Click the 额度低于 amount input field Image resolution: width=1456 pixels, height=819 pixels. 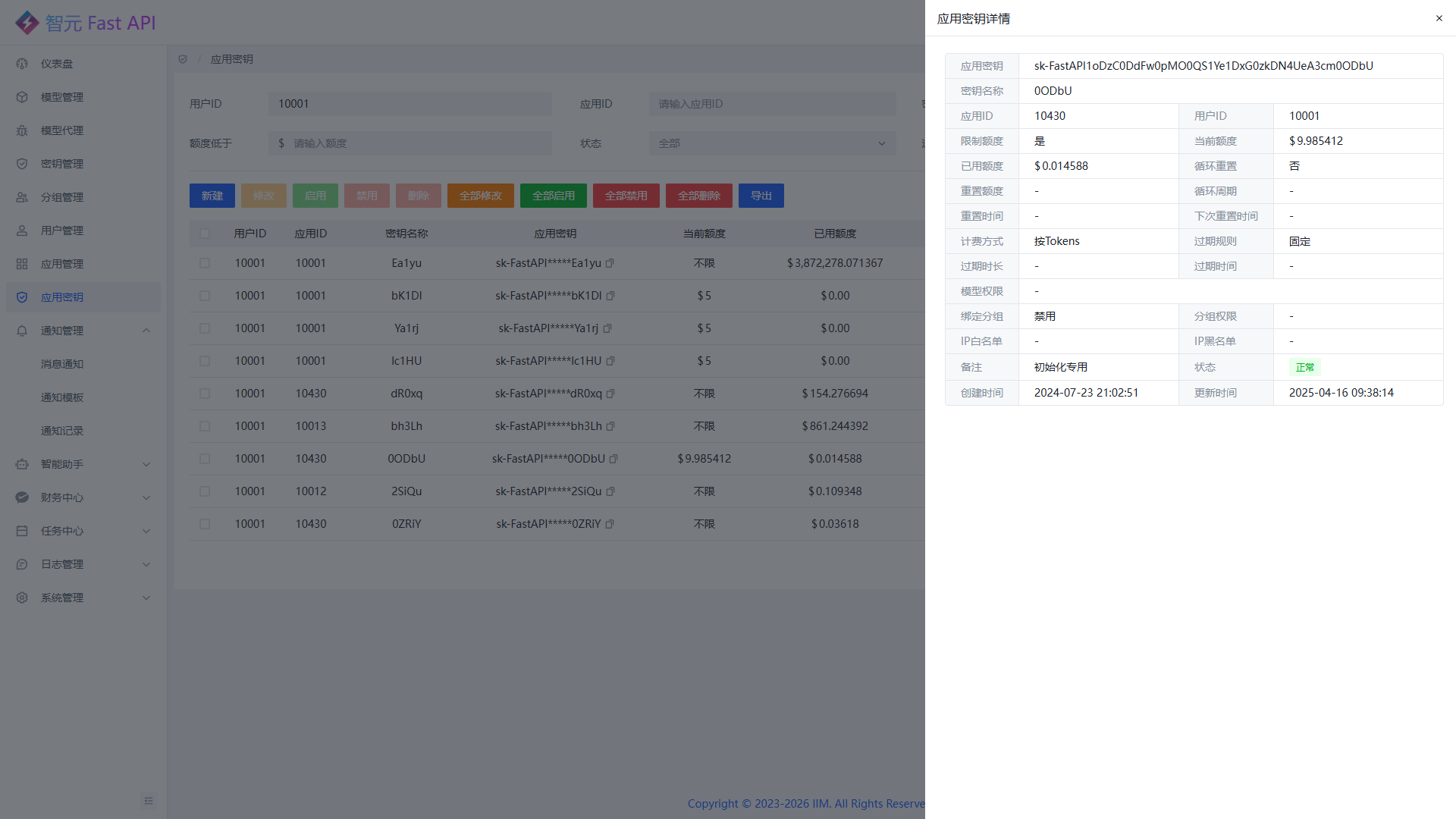[417, 143]
